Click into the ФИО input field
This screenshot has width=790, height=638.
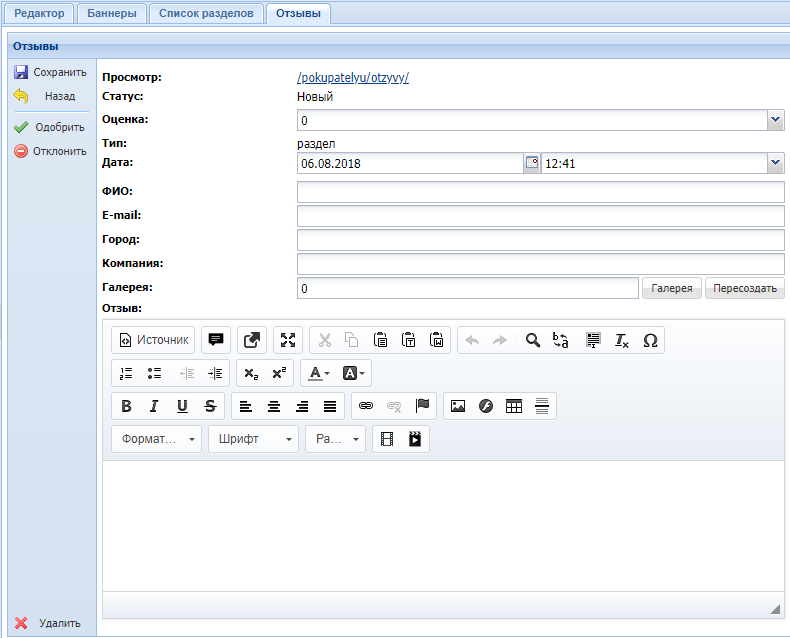541,192
